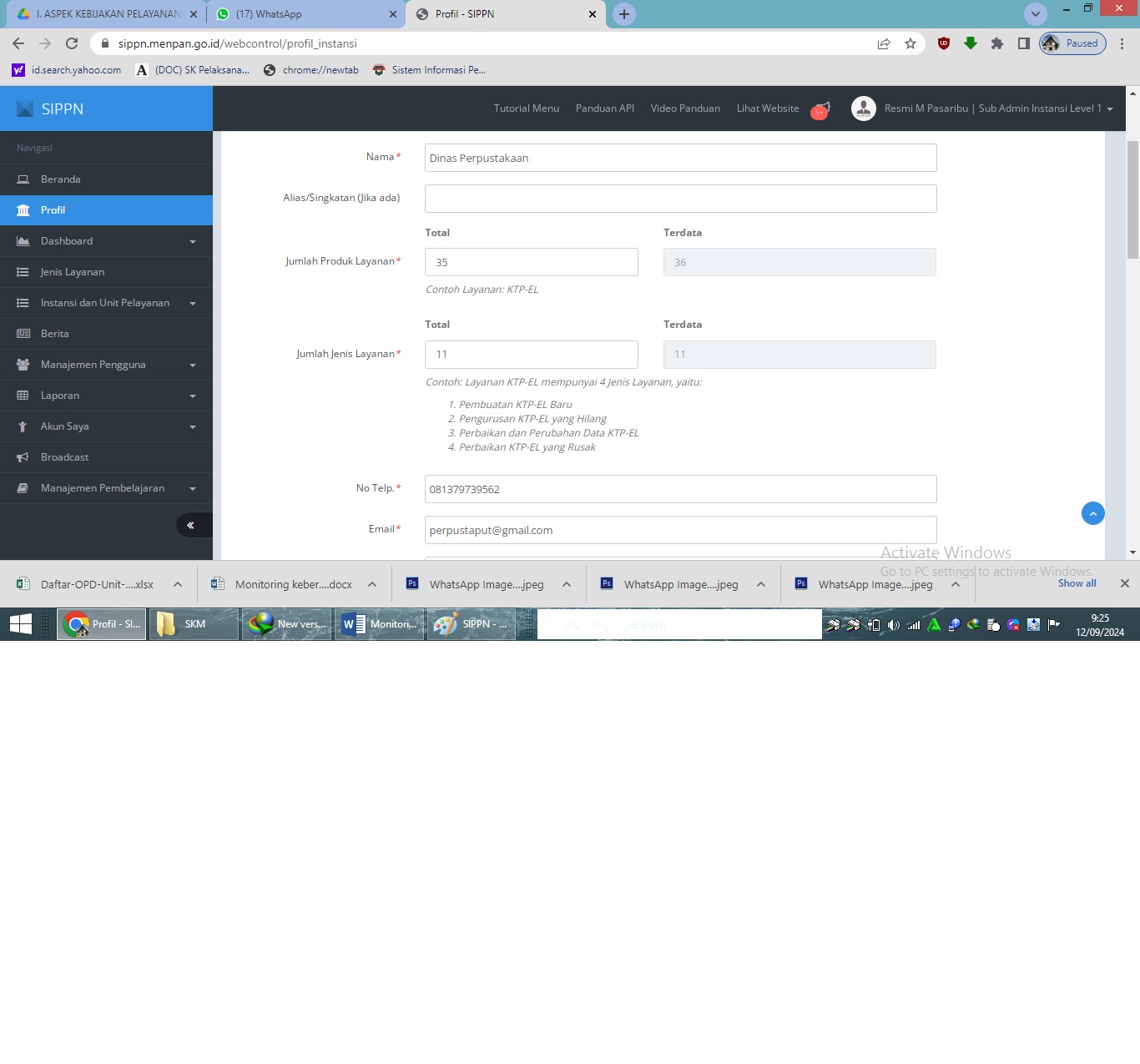Screen dimensions: 1140x1064
Task: Open the Resmi M Pasaribu account dropdown
Action: pyautogui.click(x=998, y=108)
